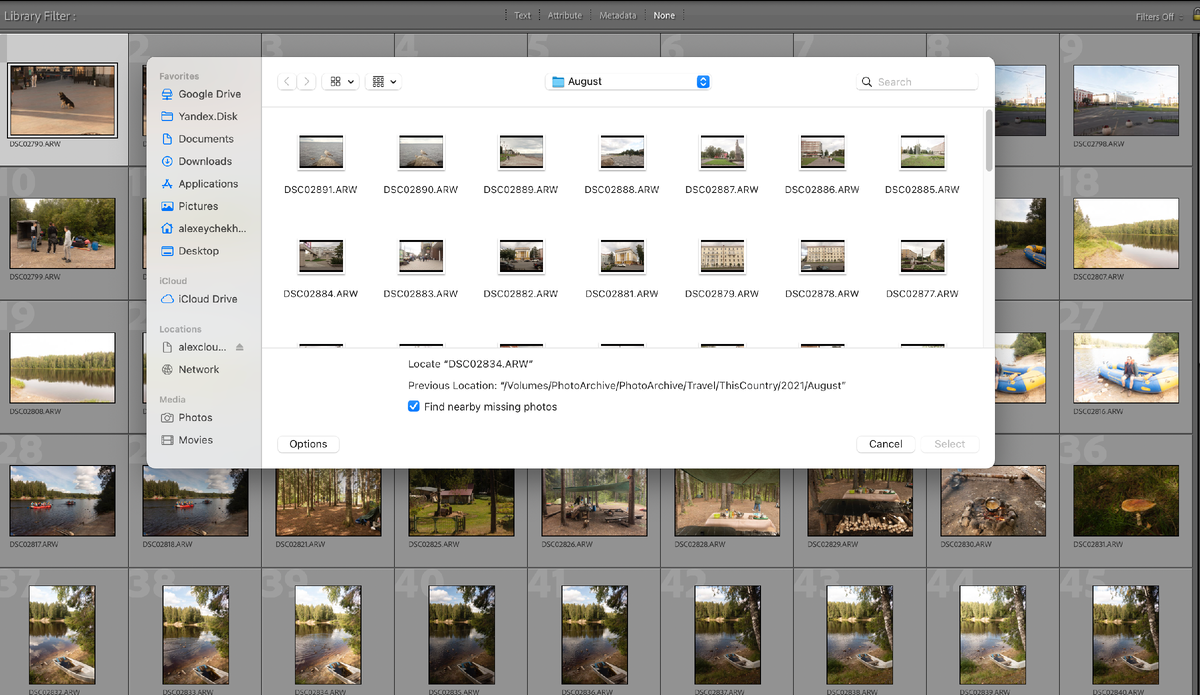
Task: Go forward with the right arrow
Action: point(306,82)
